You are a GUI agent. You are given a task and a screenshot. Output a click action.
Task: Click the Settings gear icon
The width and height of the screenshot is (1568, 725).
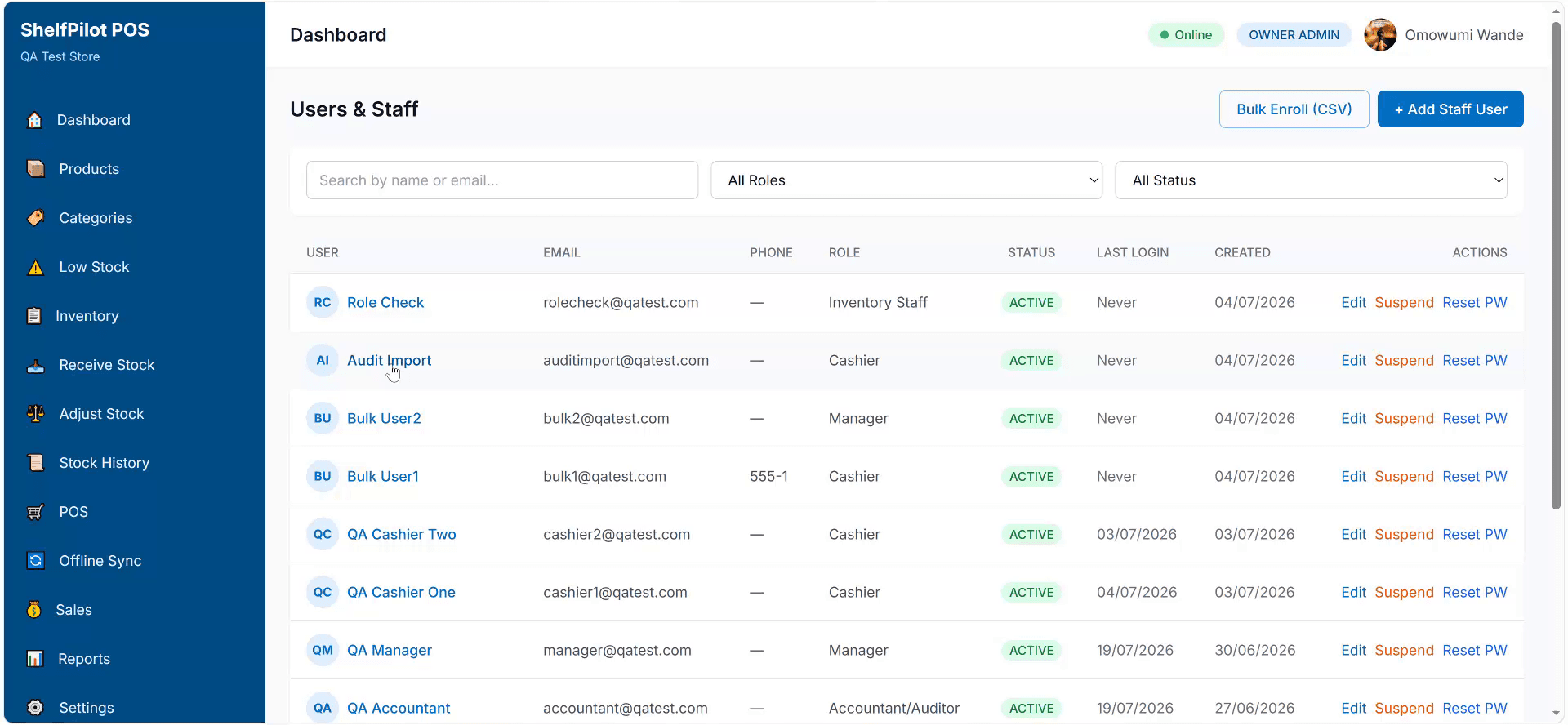[35, 708]
